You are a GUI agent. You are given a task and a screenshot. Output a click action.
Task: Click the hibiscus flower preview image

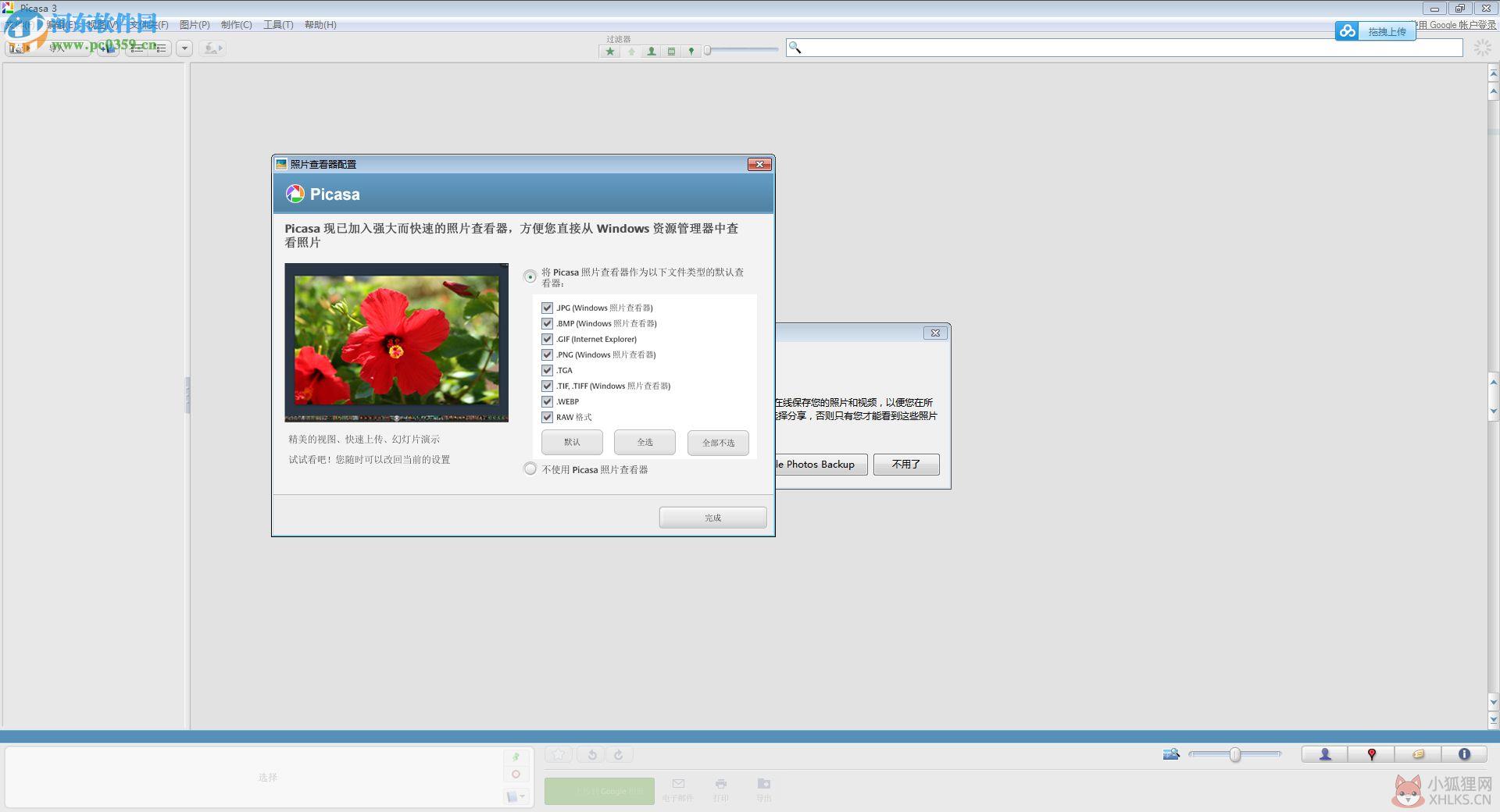(396, 342)
